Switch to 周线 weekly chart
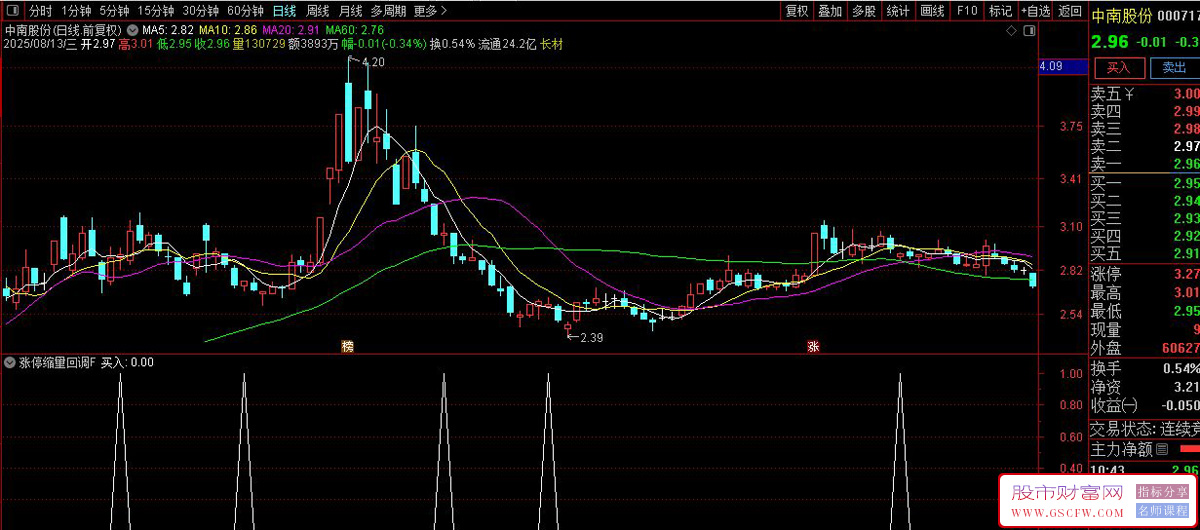1200x530 pixels. pyautogui.click(x=318, y=11)
